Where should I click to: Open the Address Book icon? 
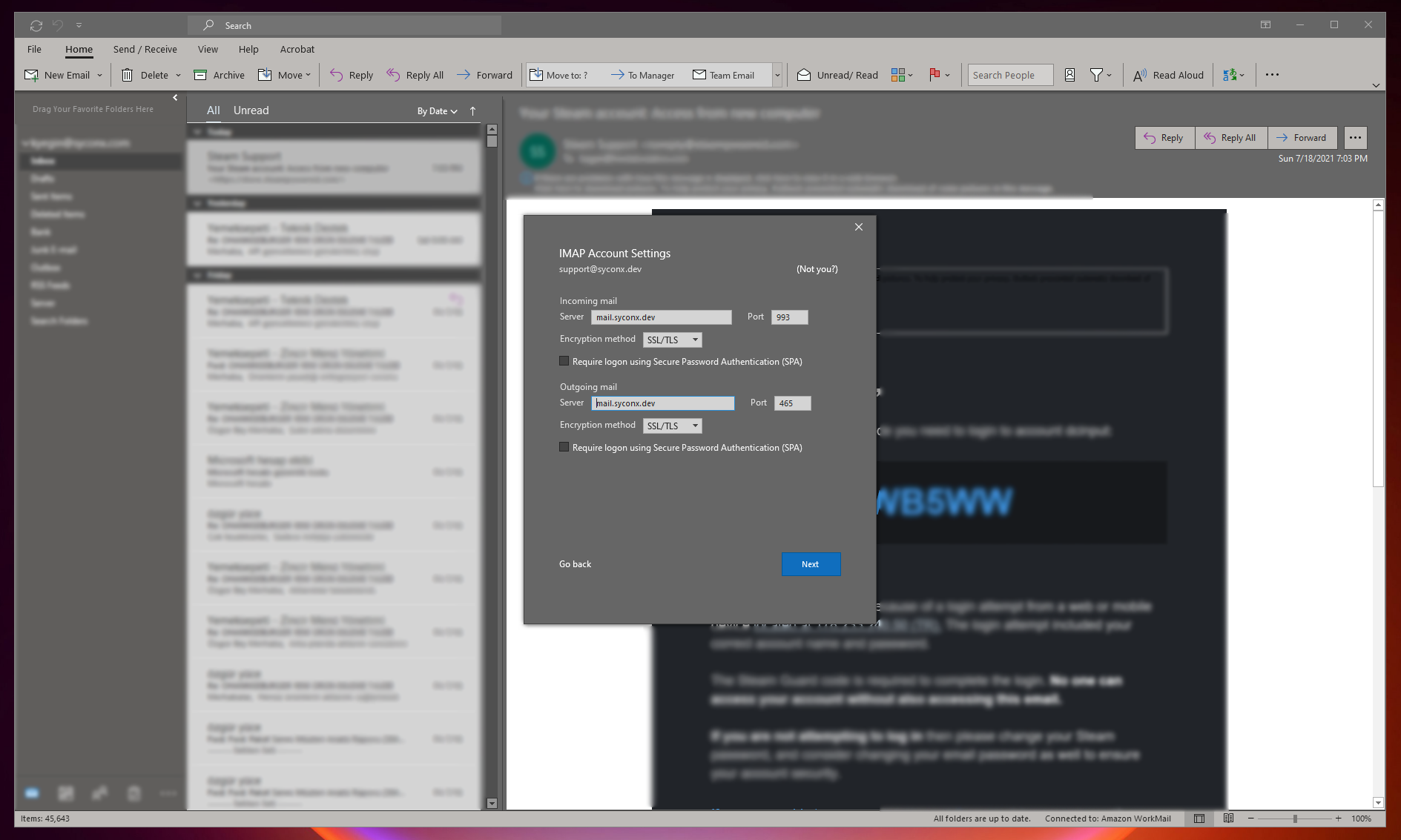[x=1069, y=75]
